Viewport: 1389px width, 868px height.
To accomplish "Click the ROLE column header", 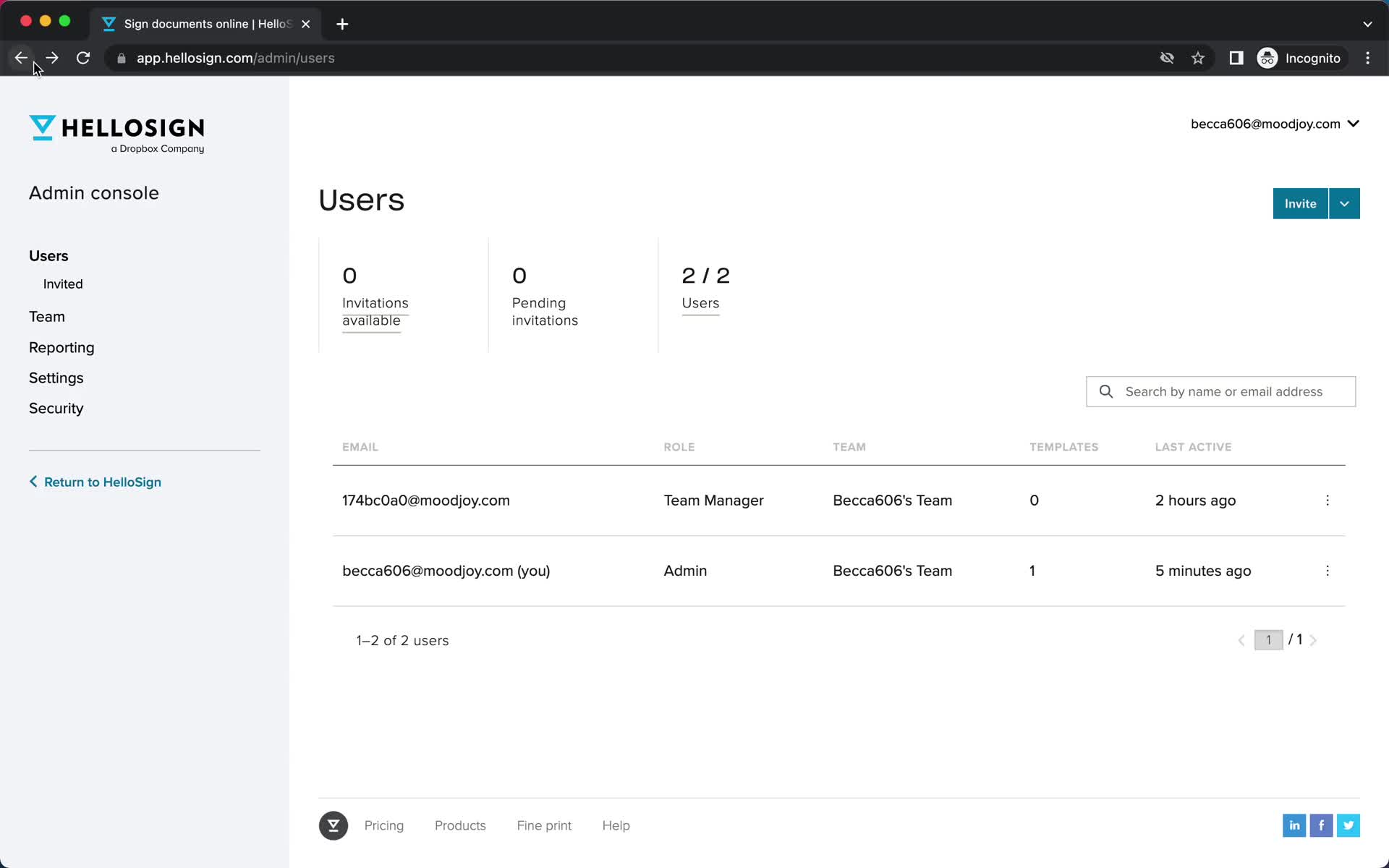I will (679, 447).
